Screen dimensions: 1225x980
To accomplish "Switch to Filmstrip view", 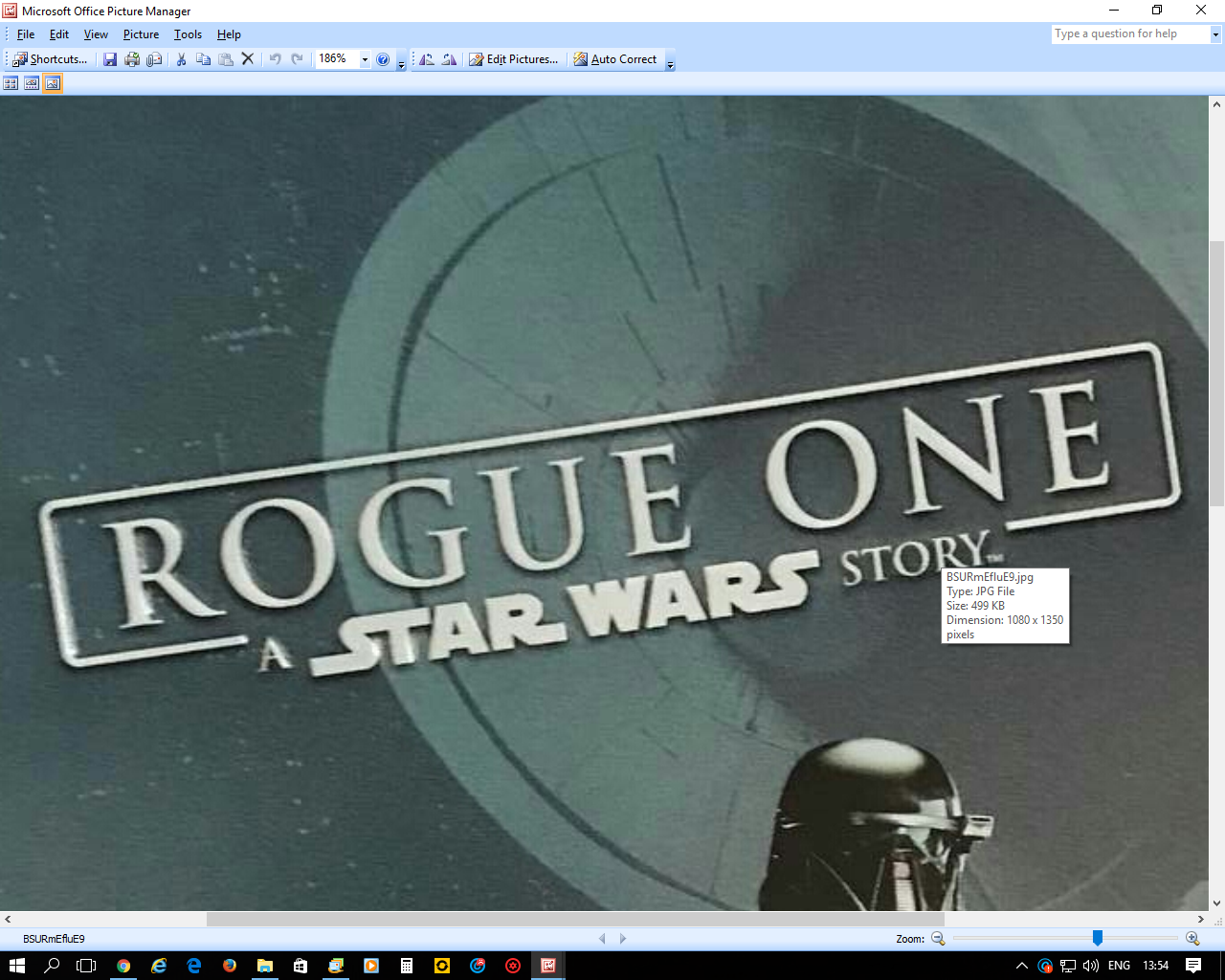I will click(x=32, y=83).
